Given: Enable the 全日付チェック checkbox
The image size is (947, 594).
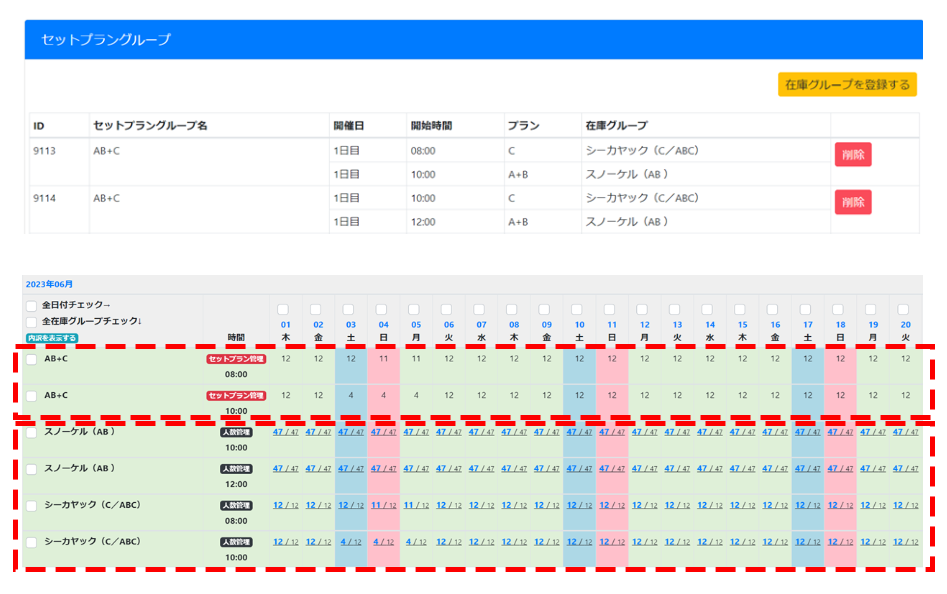Looking at the screenshot, I should coord(32,306).
